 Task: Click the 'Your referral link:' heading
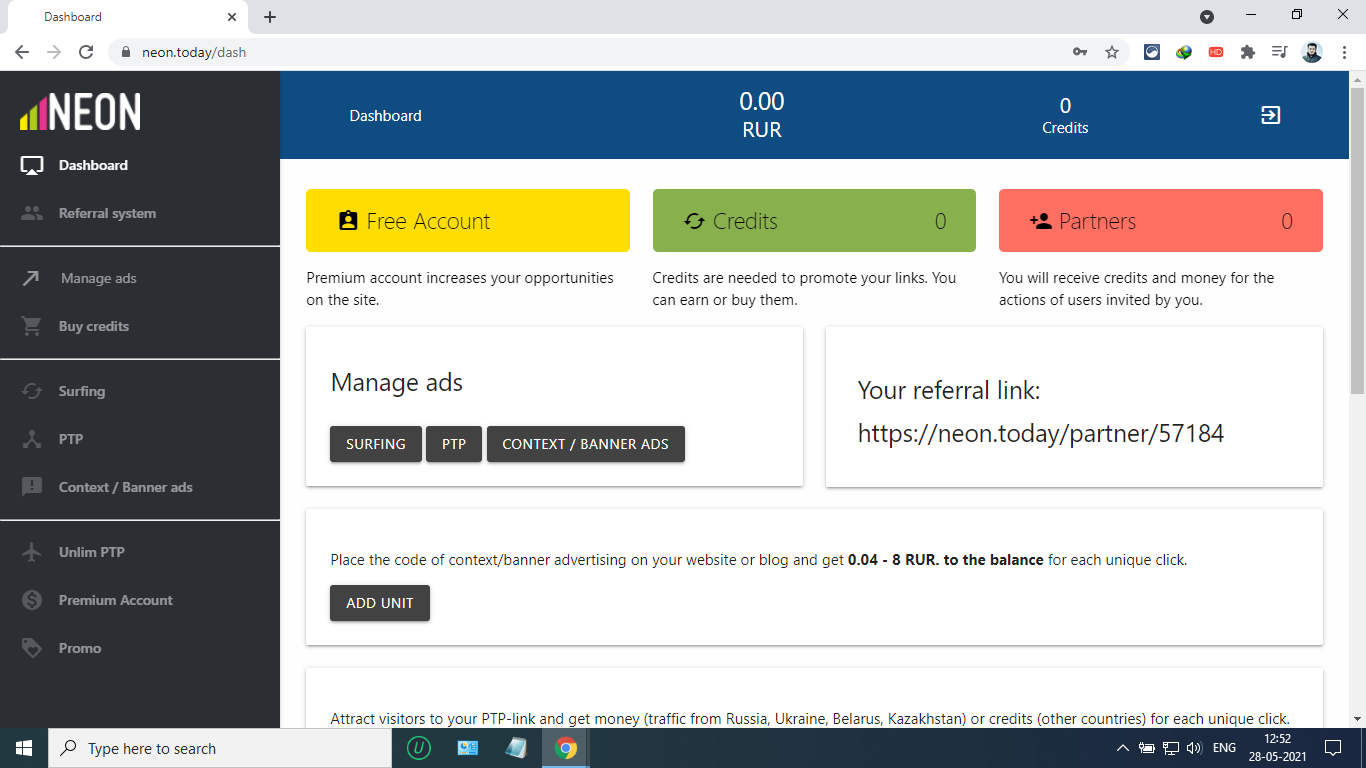(x=949, y=391)
